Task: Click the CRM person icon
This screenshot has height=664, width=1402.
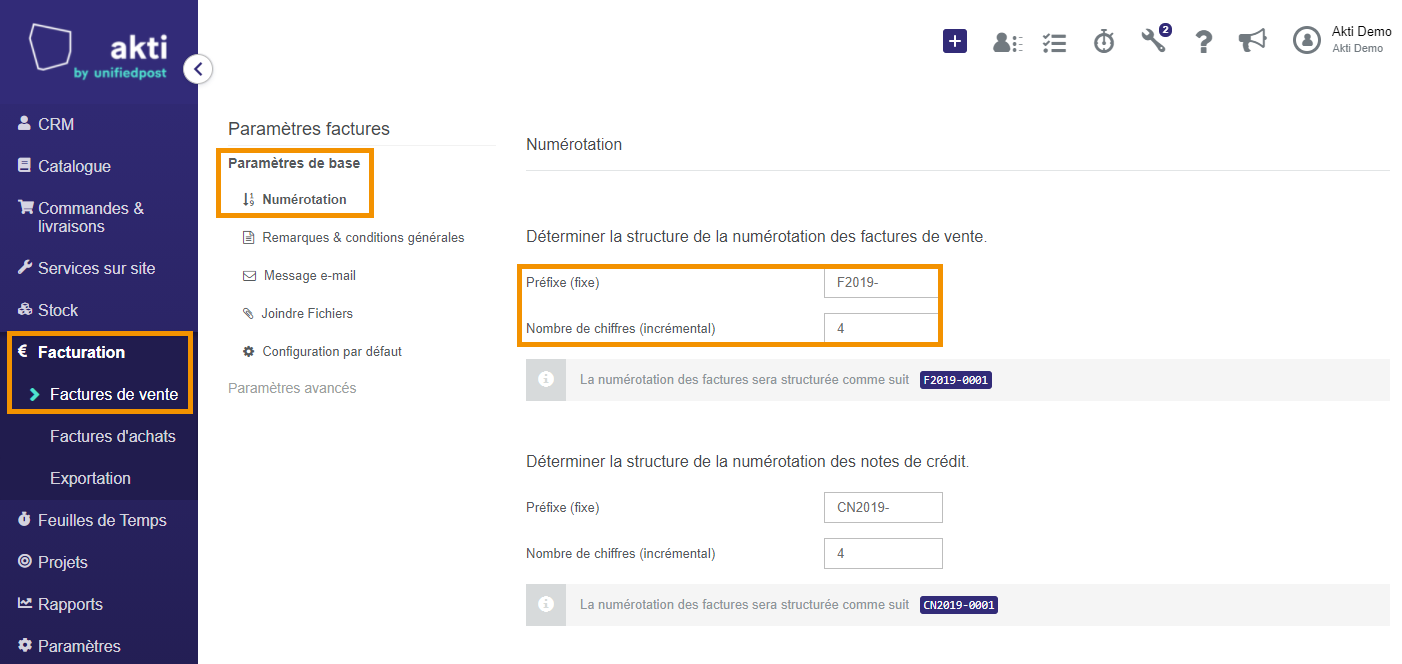Action: coord(25,123)
